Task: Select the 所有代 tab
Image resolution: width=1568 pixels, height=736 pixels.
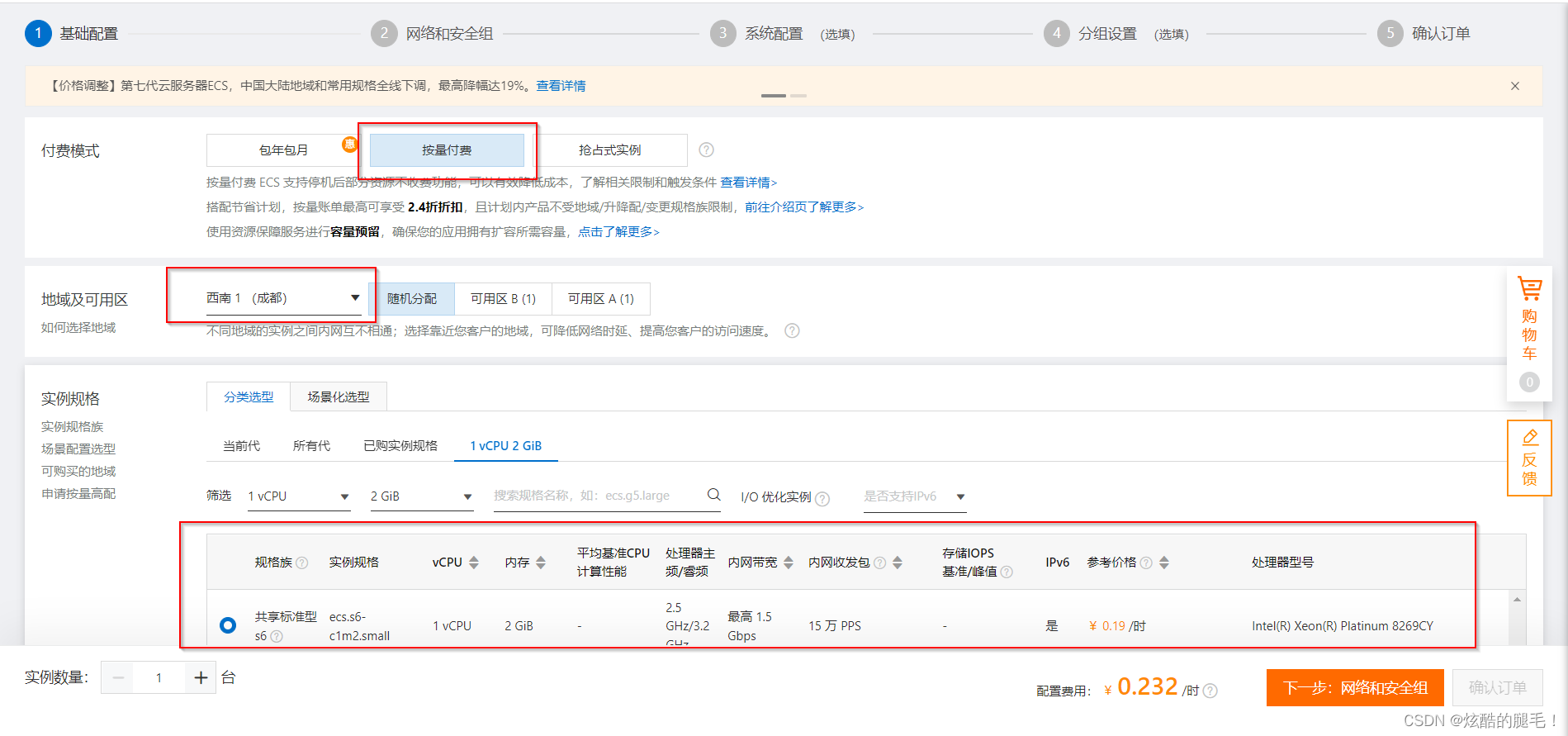Action: click(311, 446)
